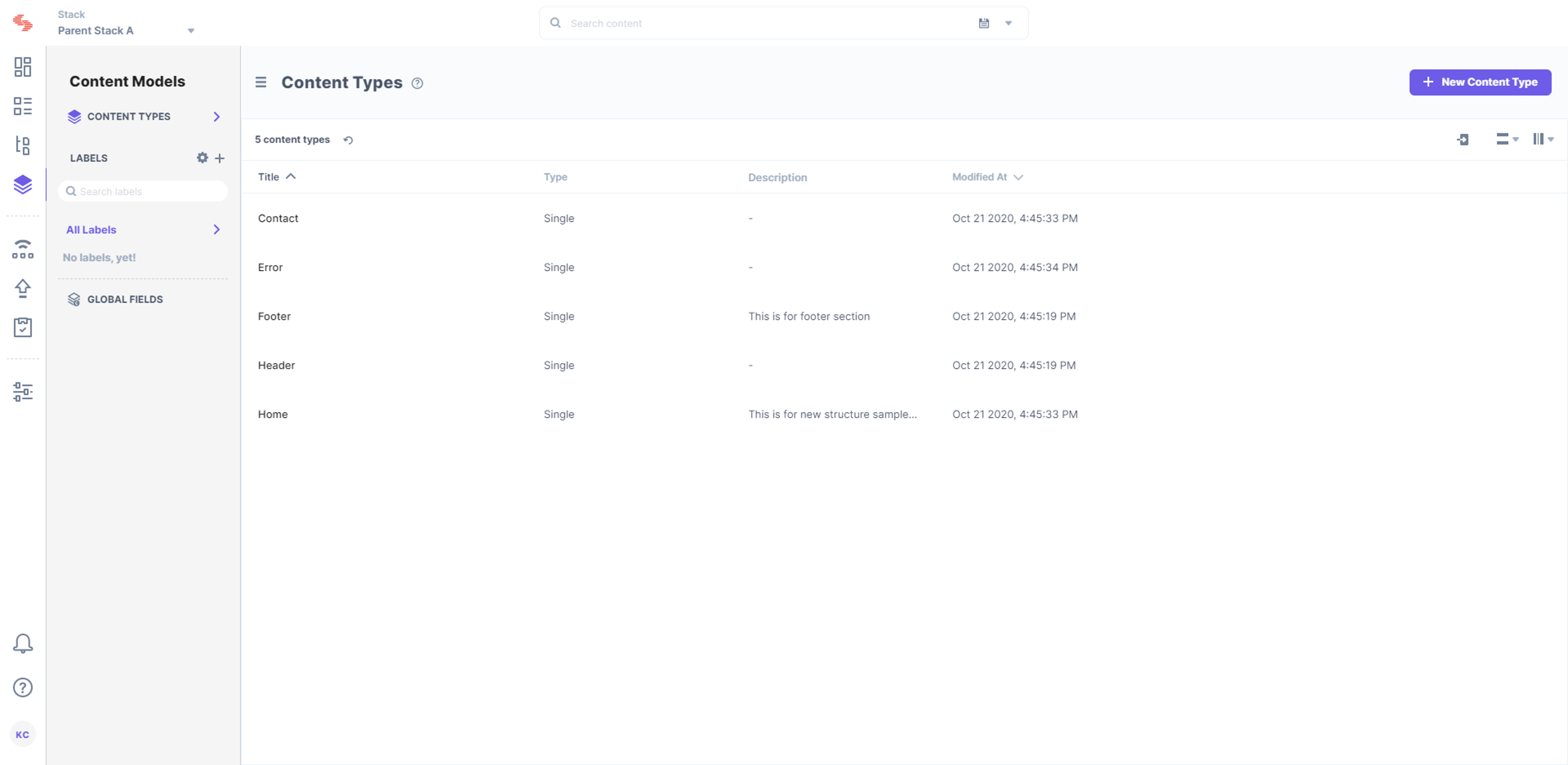Open the Settings sliders icon in sidebar
Image resolution: width=1568 pixels, height=765 pixels.
[22, 392]
